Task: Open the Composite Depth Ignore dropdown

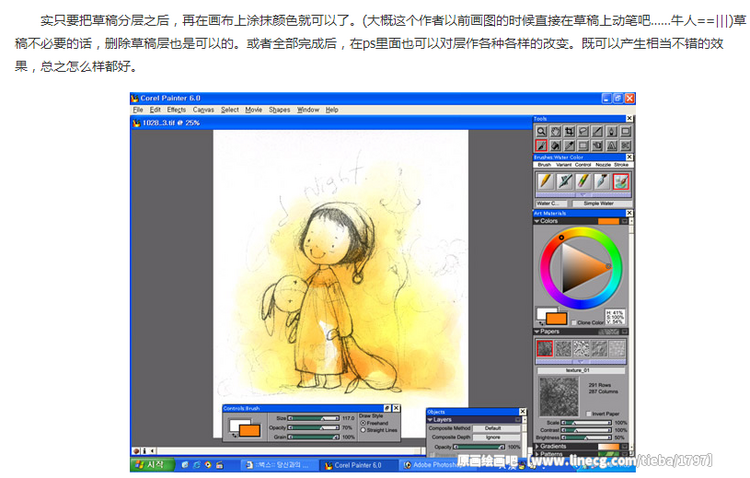Action: (x=496, y=437)
